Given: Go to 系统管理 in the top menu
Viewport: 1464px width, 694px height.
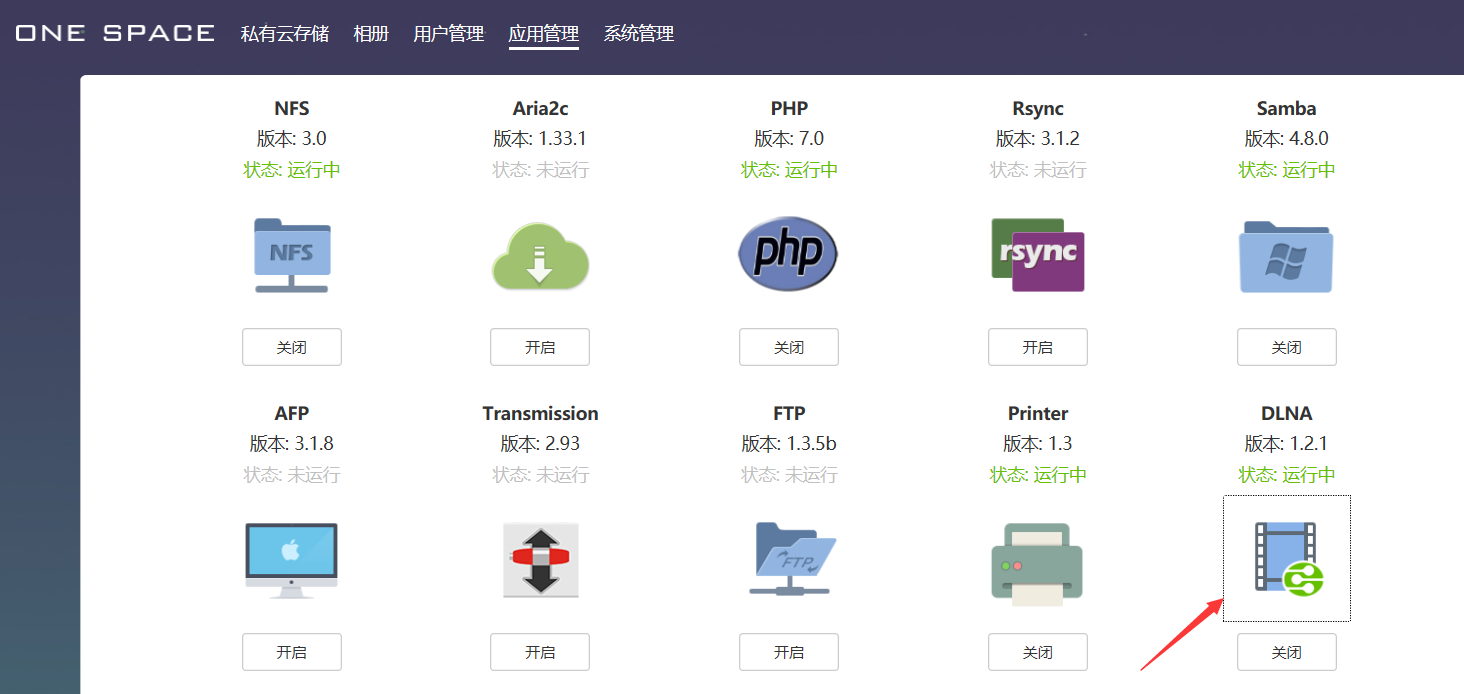Looking at the screenshot, I should [x=638, y=34].
